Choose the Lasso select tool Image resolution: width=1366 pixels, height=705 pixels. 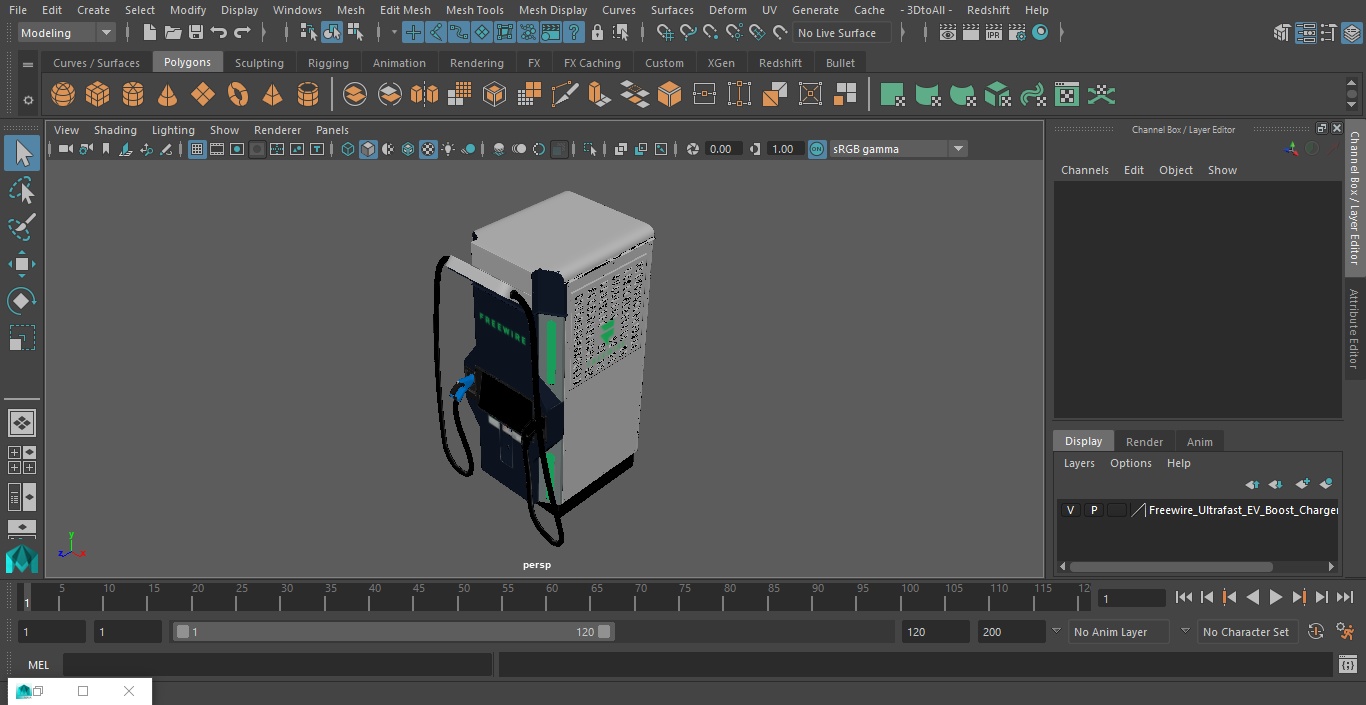[x=21, y=190]
